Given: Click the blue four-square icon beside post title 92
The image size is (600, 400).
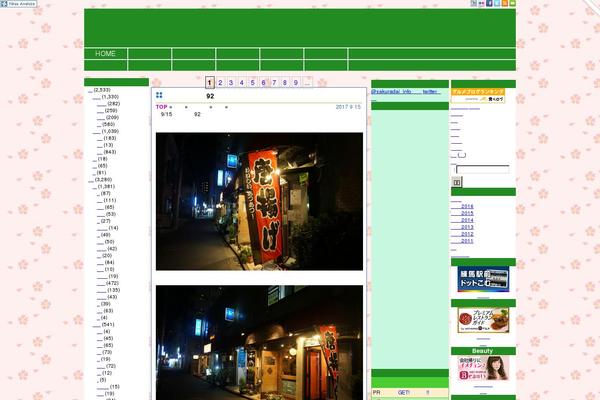Looking at the screenshot, I should click(159, 95).
